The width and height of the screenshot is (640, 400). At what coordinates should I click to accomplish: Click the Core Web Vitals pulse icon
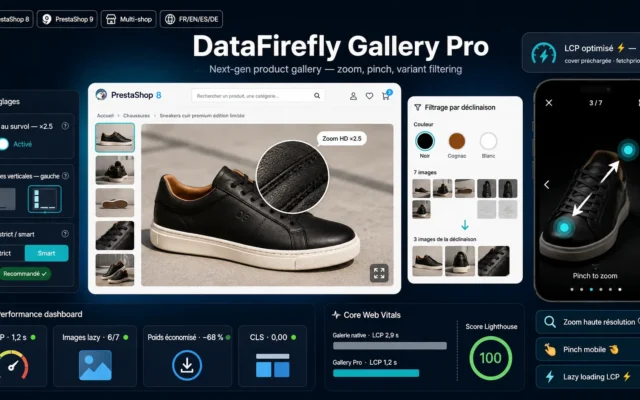[336, 315]
